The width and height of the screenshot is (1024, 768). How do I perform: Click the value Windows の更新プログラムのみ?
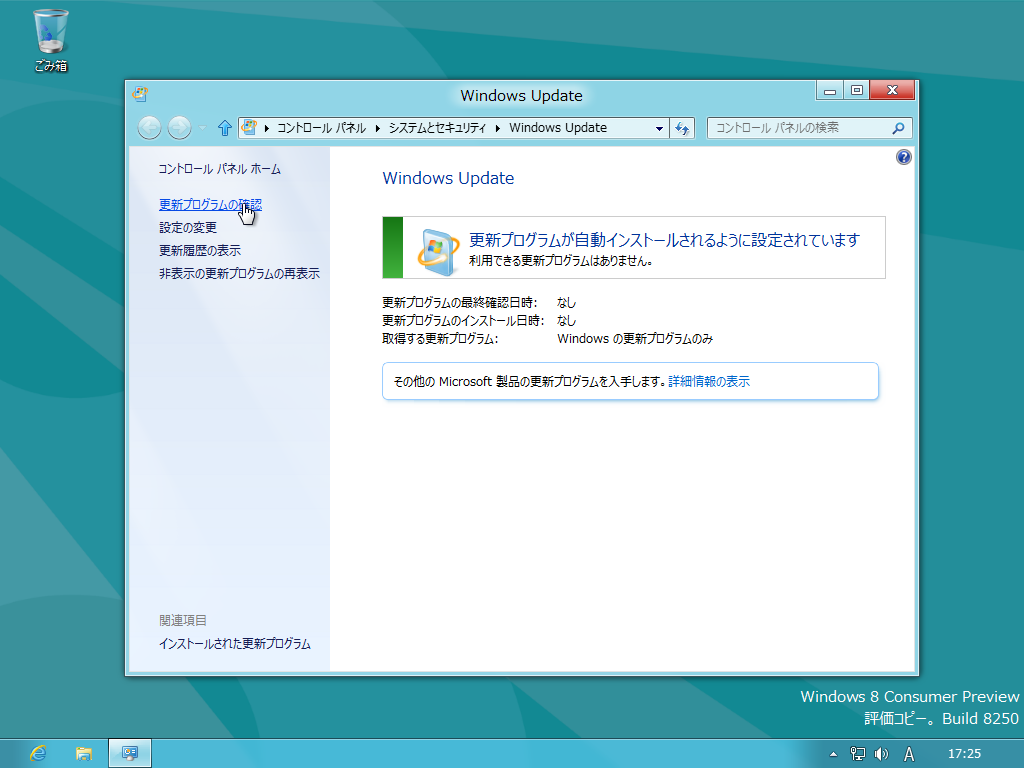(635, 339)
